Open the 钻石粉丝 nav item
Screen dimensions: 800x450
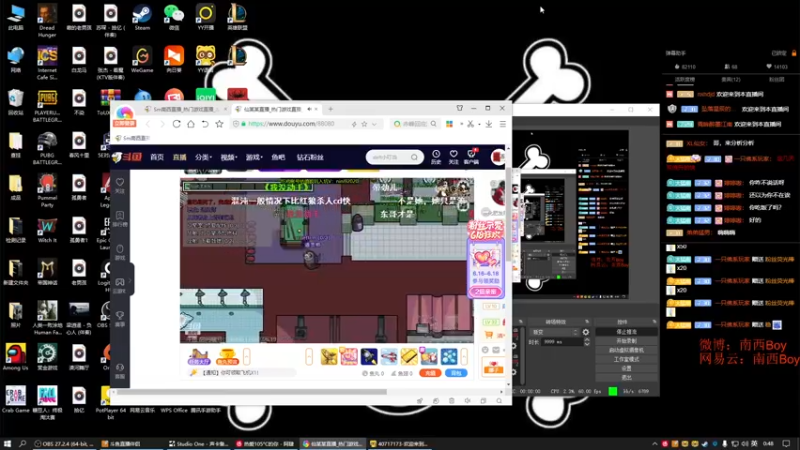click(310, 157)
